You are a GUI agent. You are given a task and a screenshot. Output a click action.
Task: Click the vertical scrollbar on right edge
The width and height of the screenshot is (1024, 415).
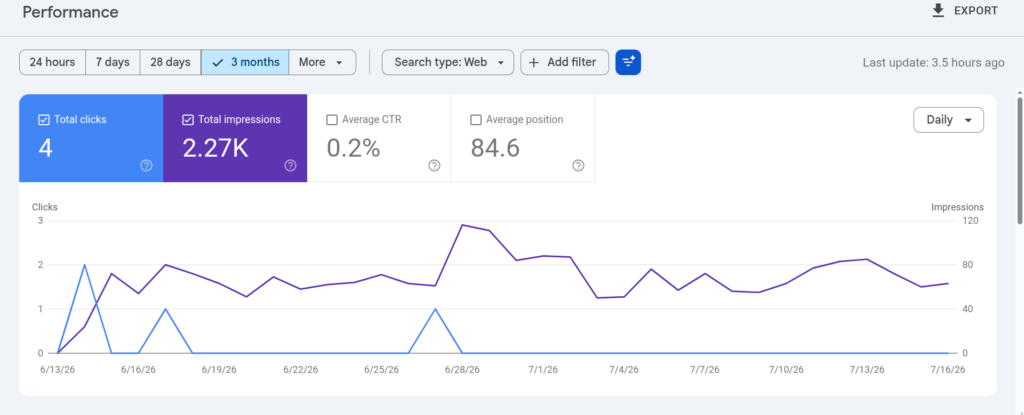tap(1019, 160)
